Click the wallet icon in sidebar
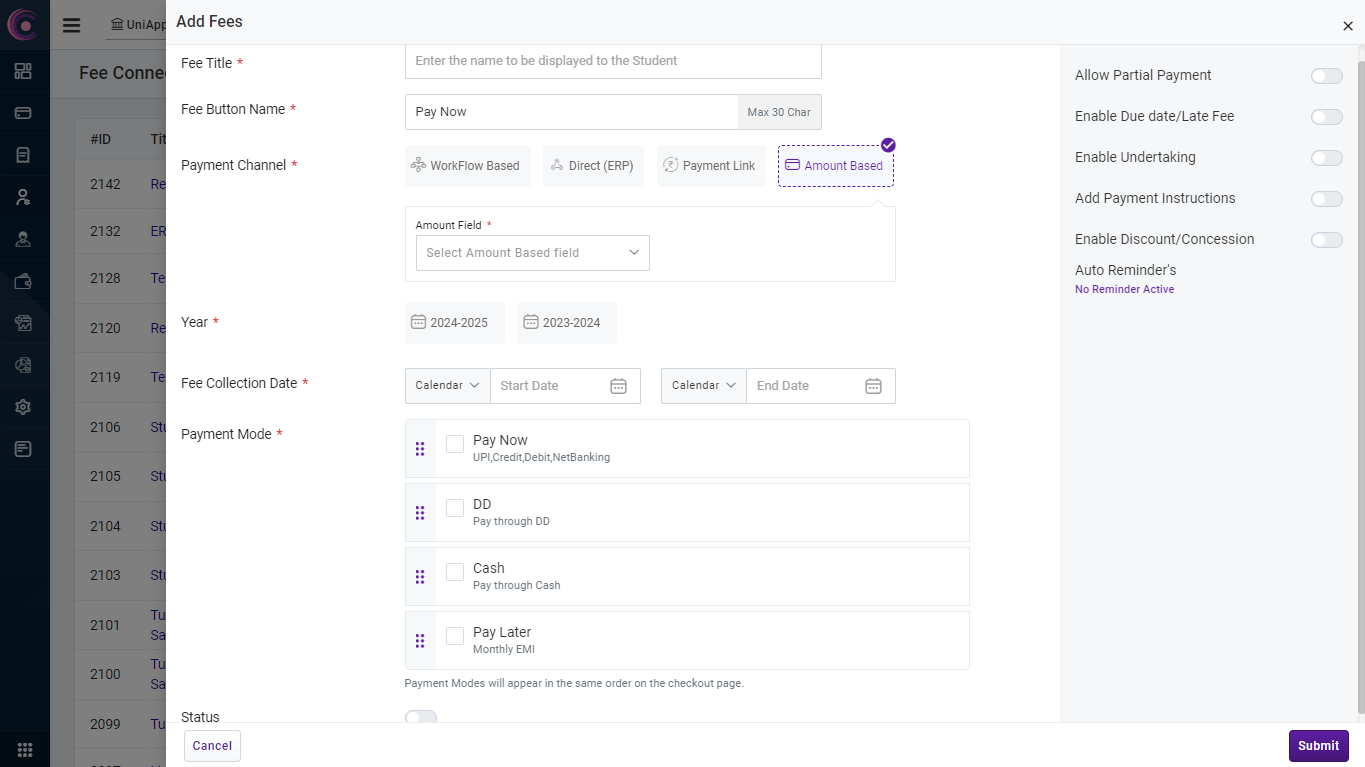This screenshot has width=1365, height=767. (x=23, y=281)
